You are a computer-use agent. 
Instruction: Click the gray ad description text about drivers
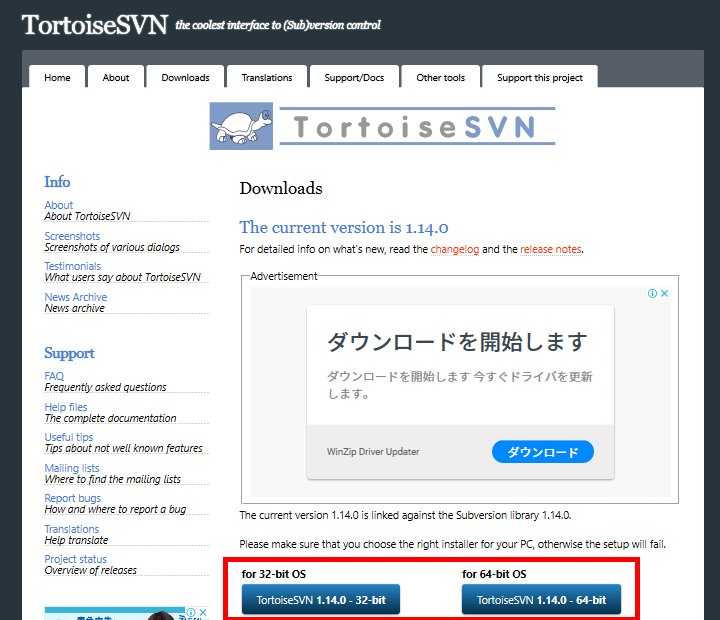tap(460, 385)
